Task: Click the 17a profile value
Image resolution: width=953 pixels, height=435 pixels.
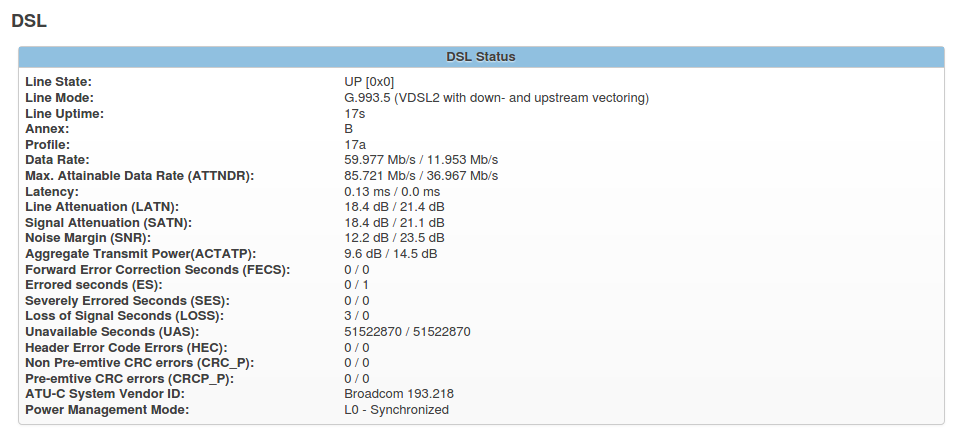Action: click(355, 145)
